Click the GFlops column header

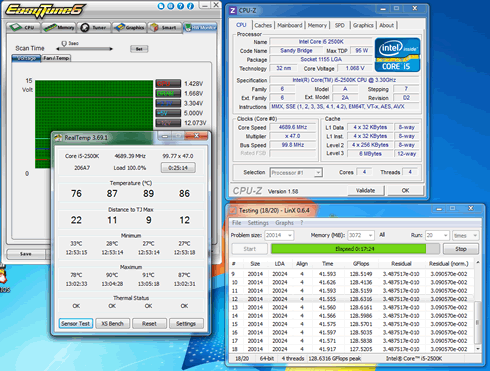[361, 264]
